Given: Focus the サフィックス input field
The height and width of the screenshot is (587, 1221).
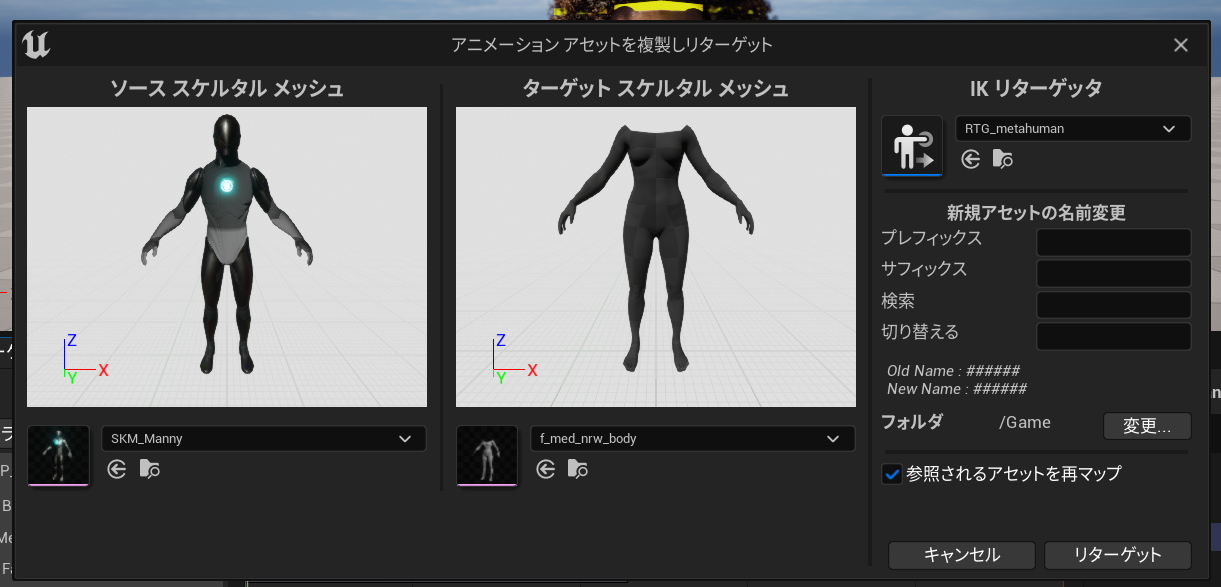Looking at the screenshot, I should click(x=1113, y=273).
